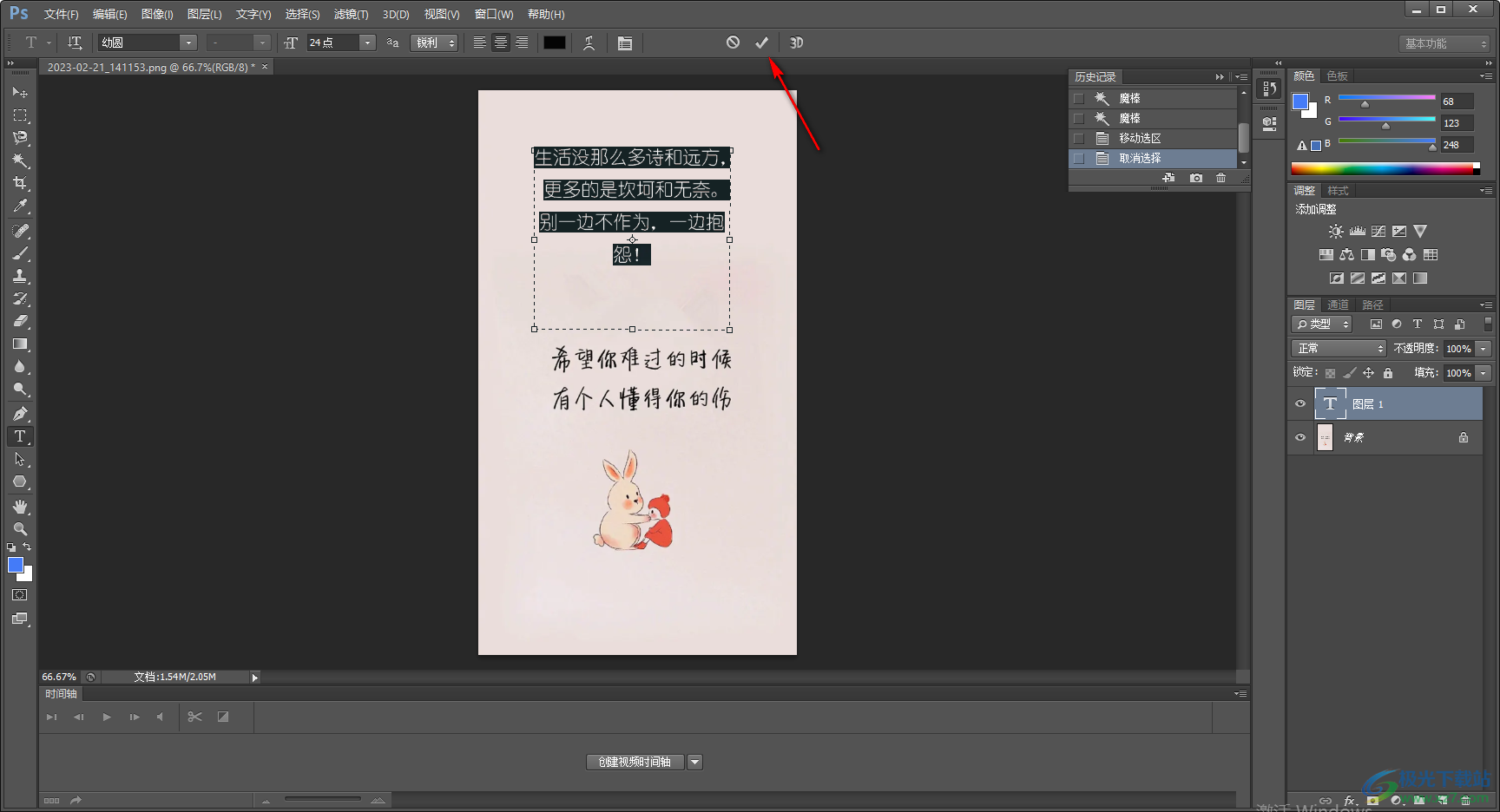
Task: Cancel the current text edit
Action: pyautogui.click(x=733, y=43)
